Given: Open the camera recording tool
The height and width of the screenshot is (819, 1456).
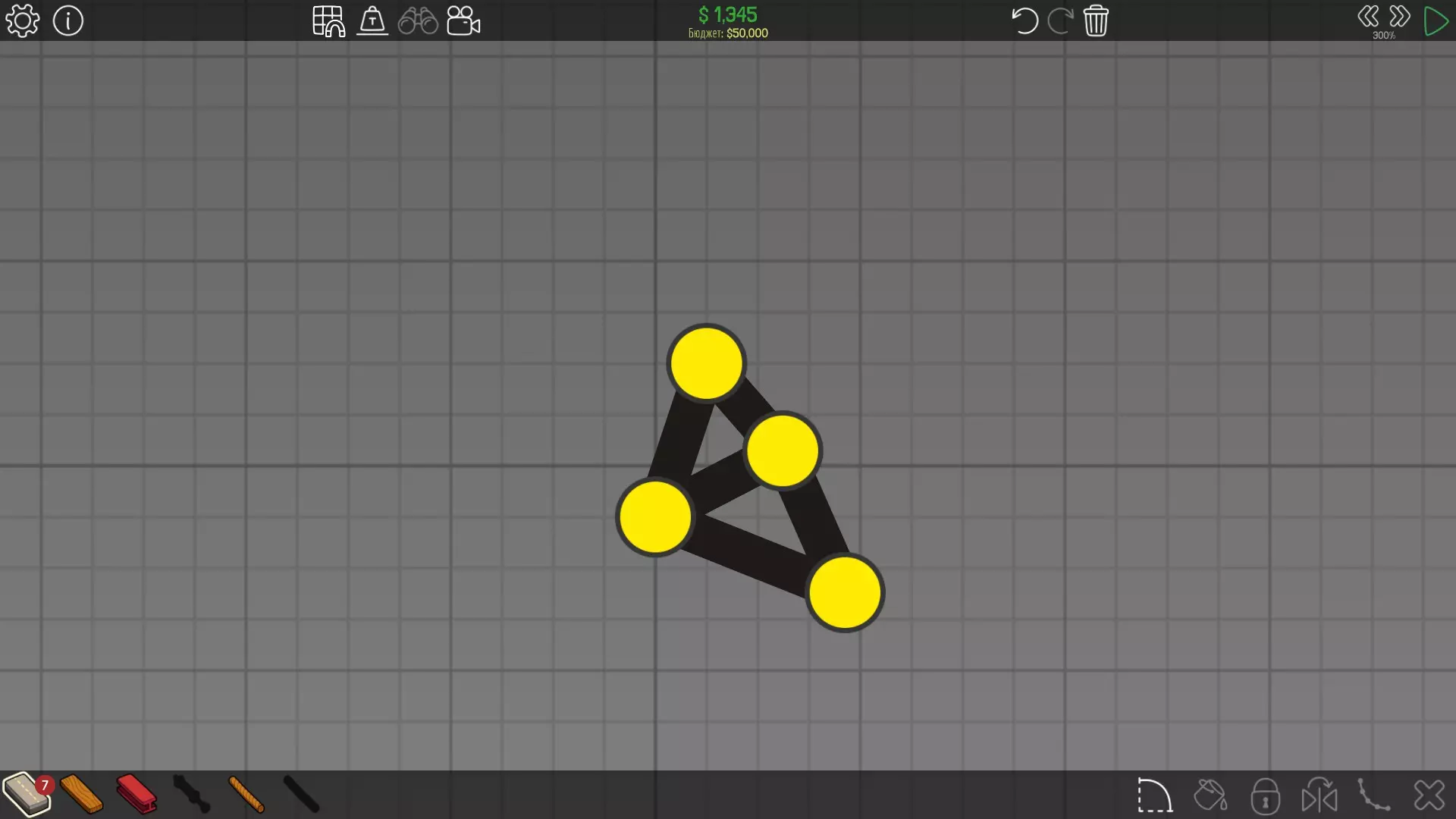Looking at the screenshot, I should click(x=463, y=20).
